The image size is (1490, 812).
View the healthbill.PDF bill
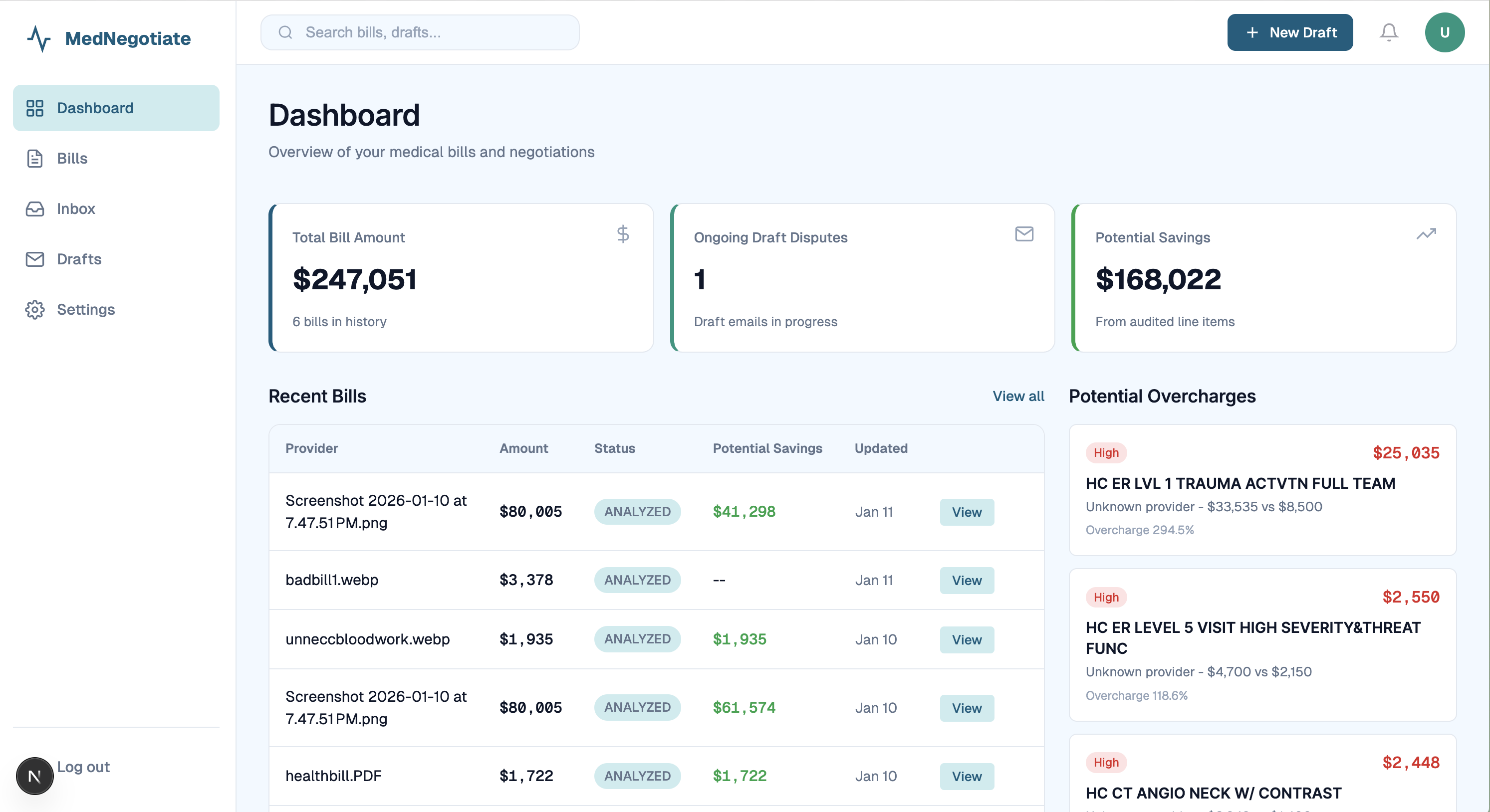[966, 776]
